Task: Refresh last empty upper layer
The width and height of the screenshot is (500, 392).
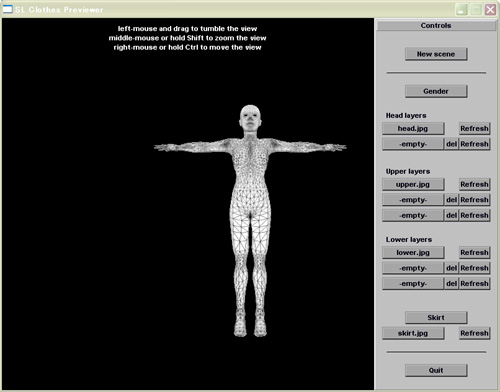Action: 474,215
